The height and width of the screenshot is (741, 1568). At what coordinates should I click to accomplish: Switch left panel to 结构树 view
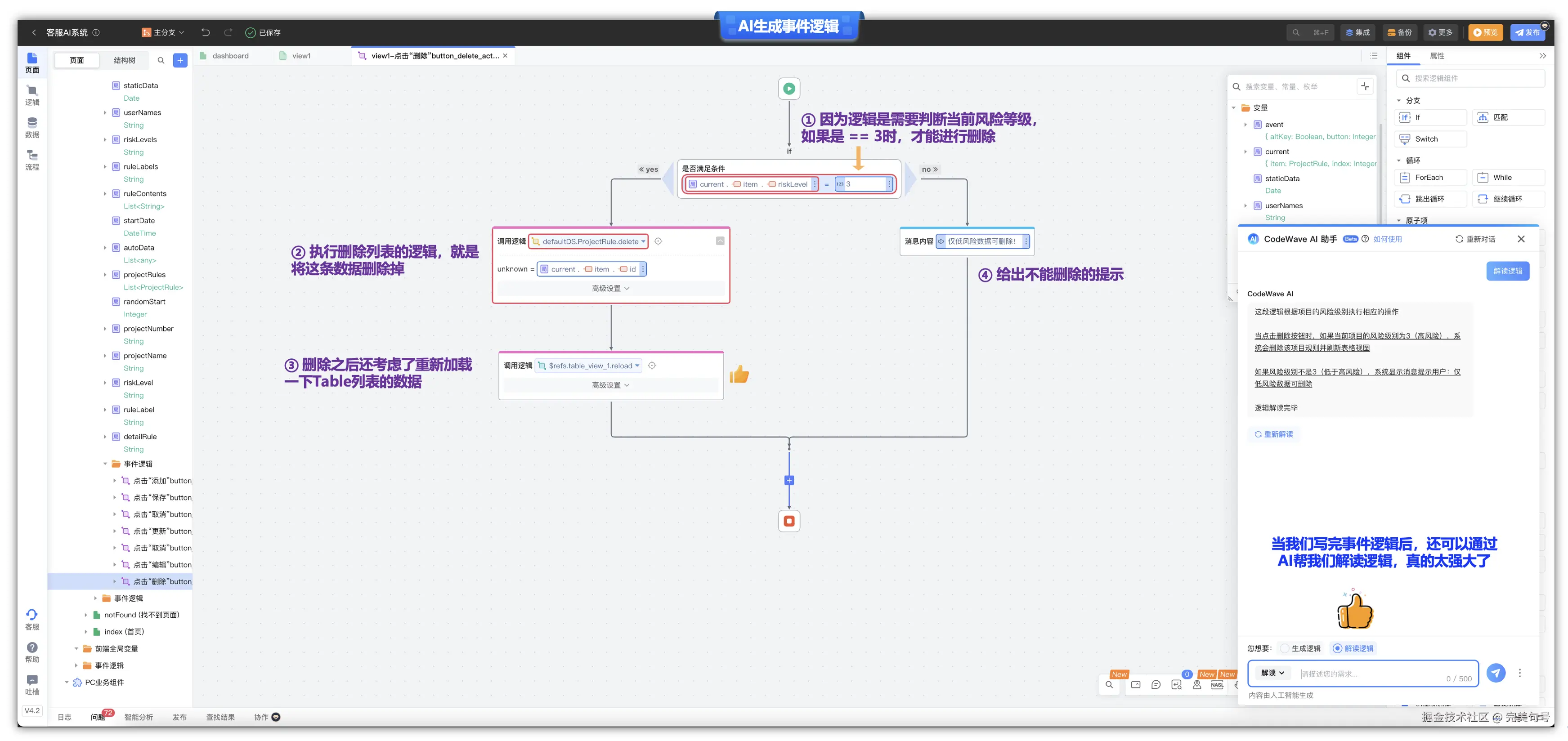click(124, 60)
